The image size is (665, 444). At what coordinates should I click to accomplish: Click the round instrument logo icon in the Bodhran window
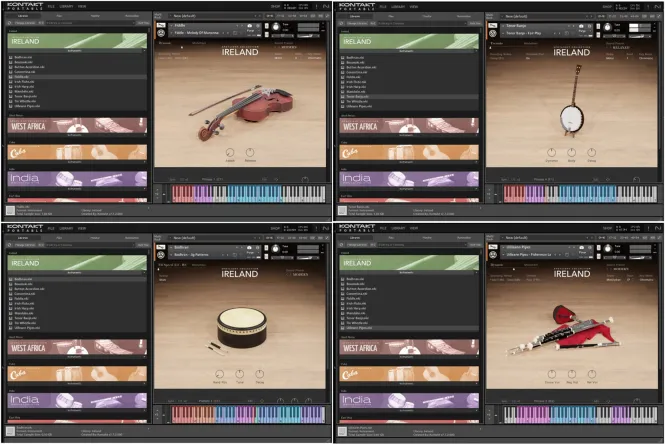tap(161, 254)
